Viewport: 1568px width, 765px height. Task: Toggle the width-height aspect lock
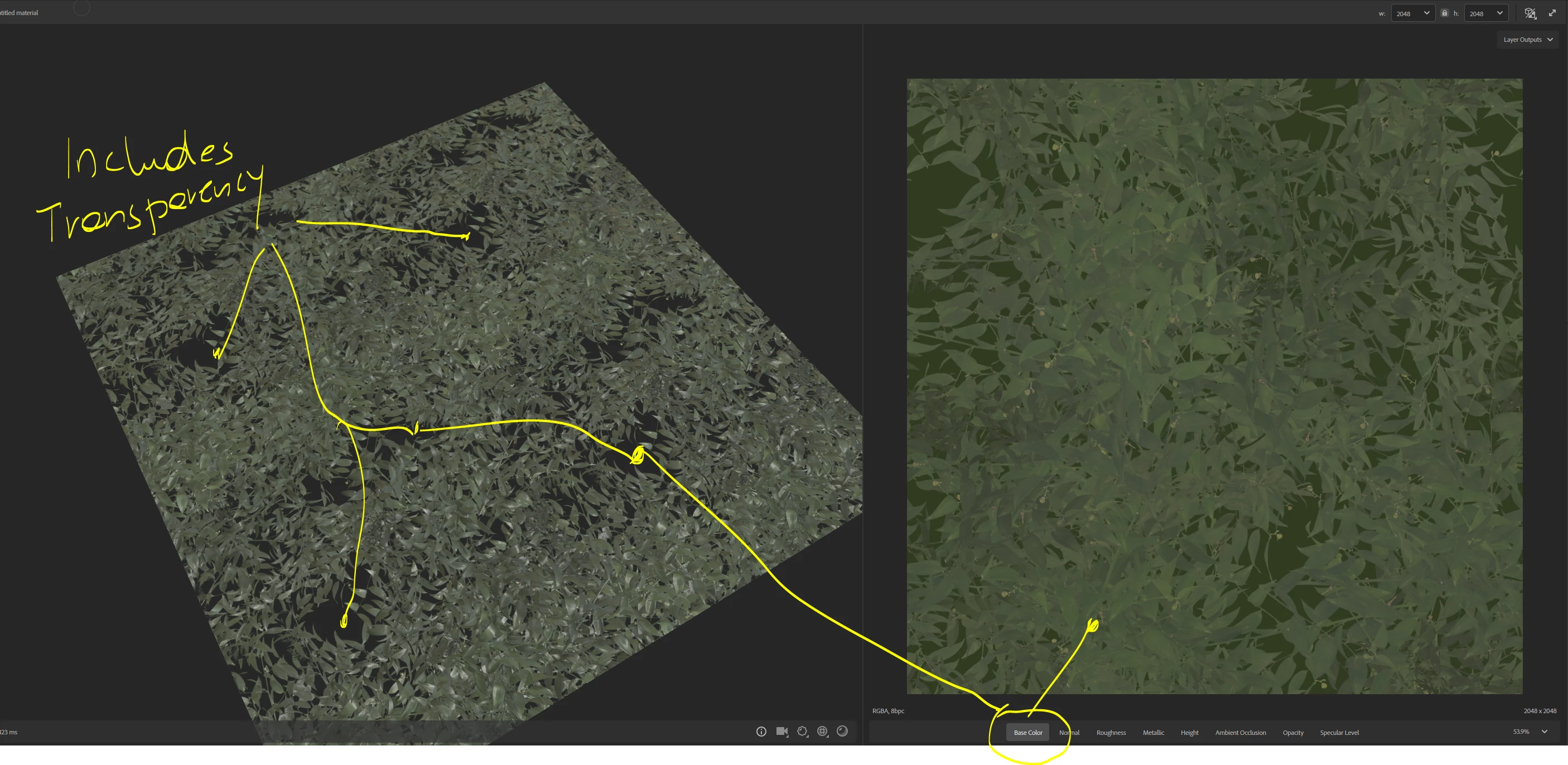click(1444, 13)
